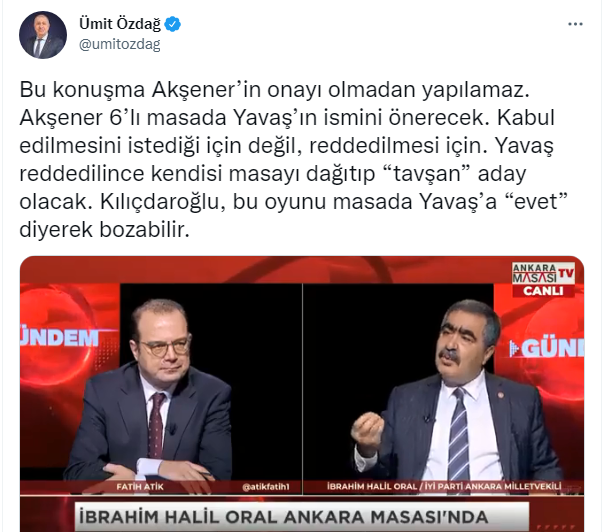Open the @umitozdag handle link
Viewport: 615px width, 532px height.
(x=120, y=44)
